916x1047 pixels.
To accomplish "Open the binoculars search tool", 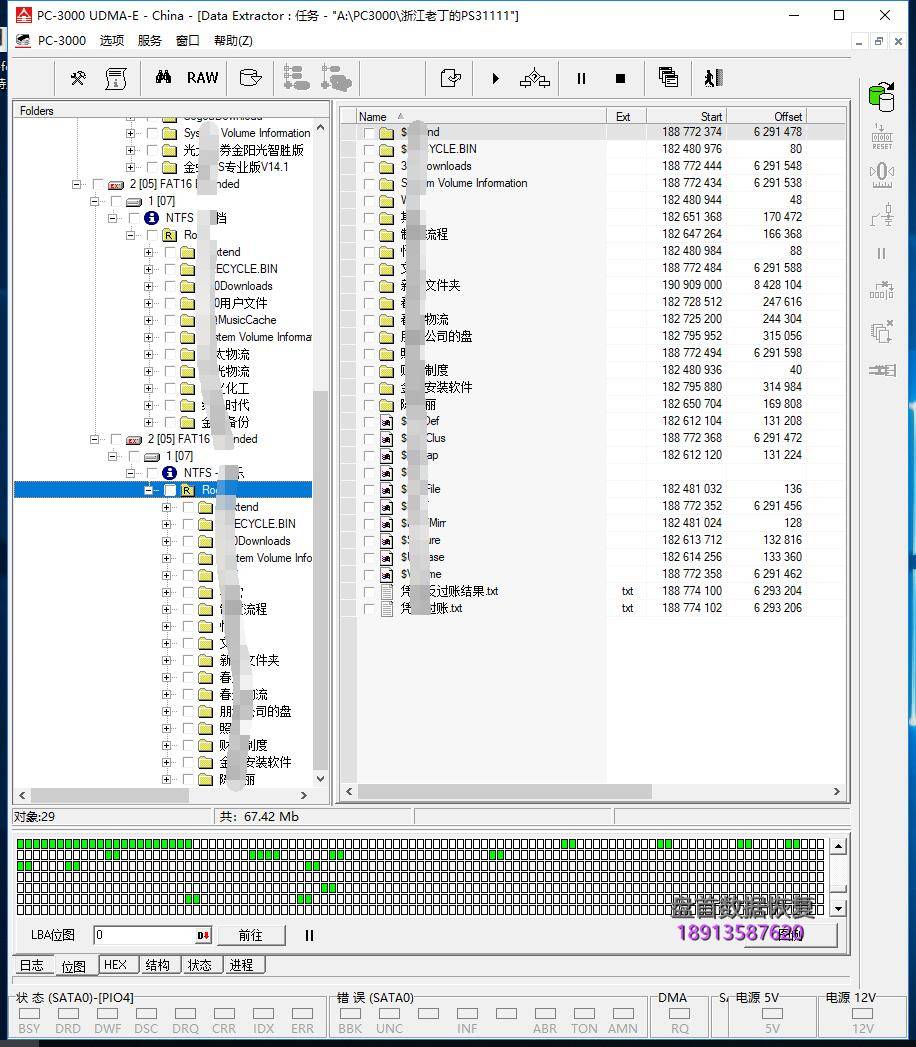I will pyautogui.click(x=165, y=77).
